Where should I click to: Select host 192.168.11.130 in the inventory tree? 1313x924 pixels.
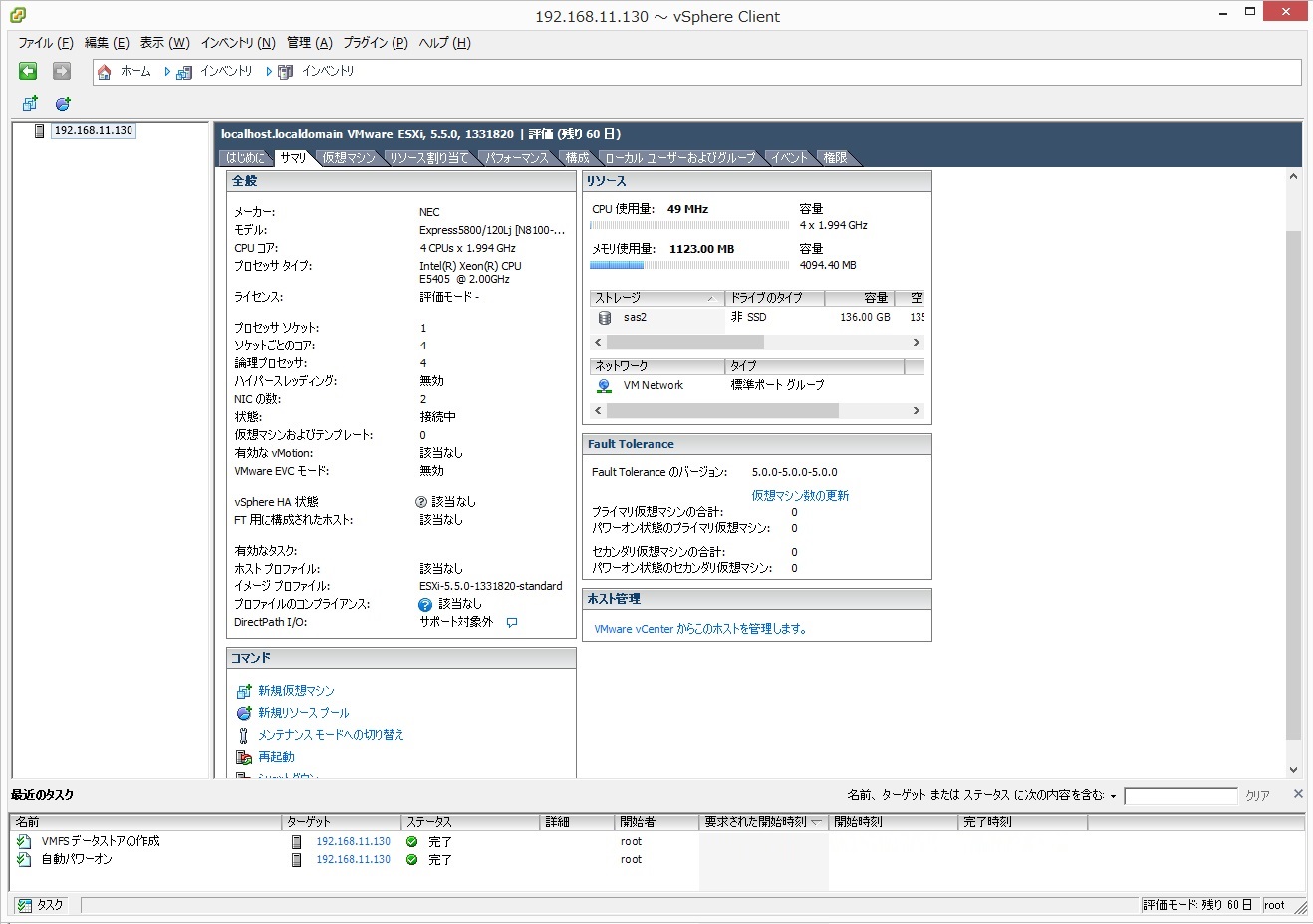(94, 131)
